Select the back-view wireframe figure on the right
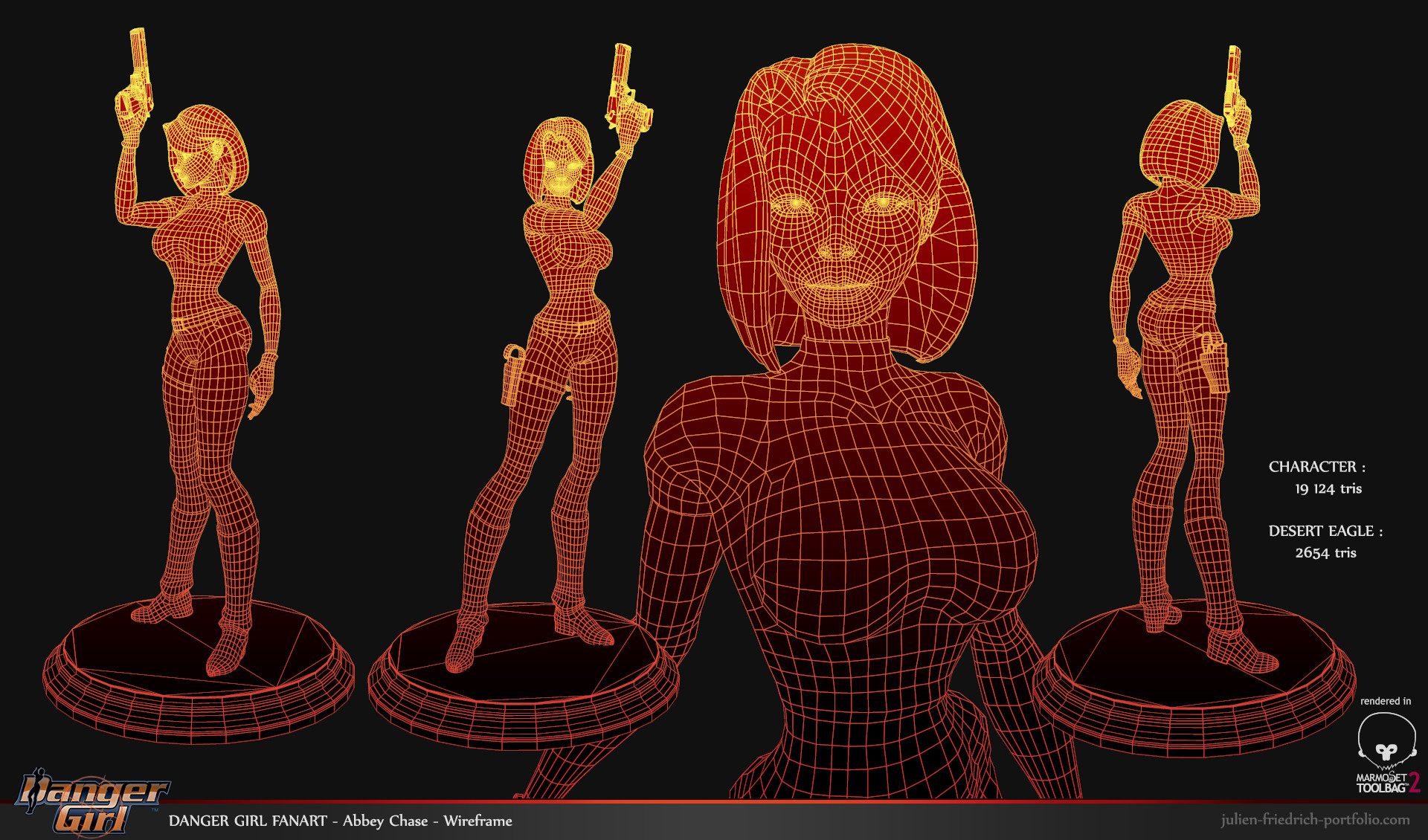This screenshot has width=1428, height=840. 1194,401
